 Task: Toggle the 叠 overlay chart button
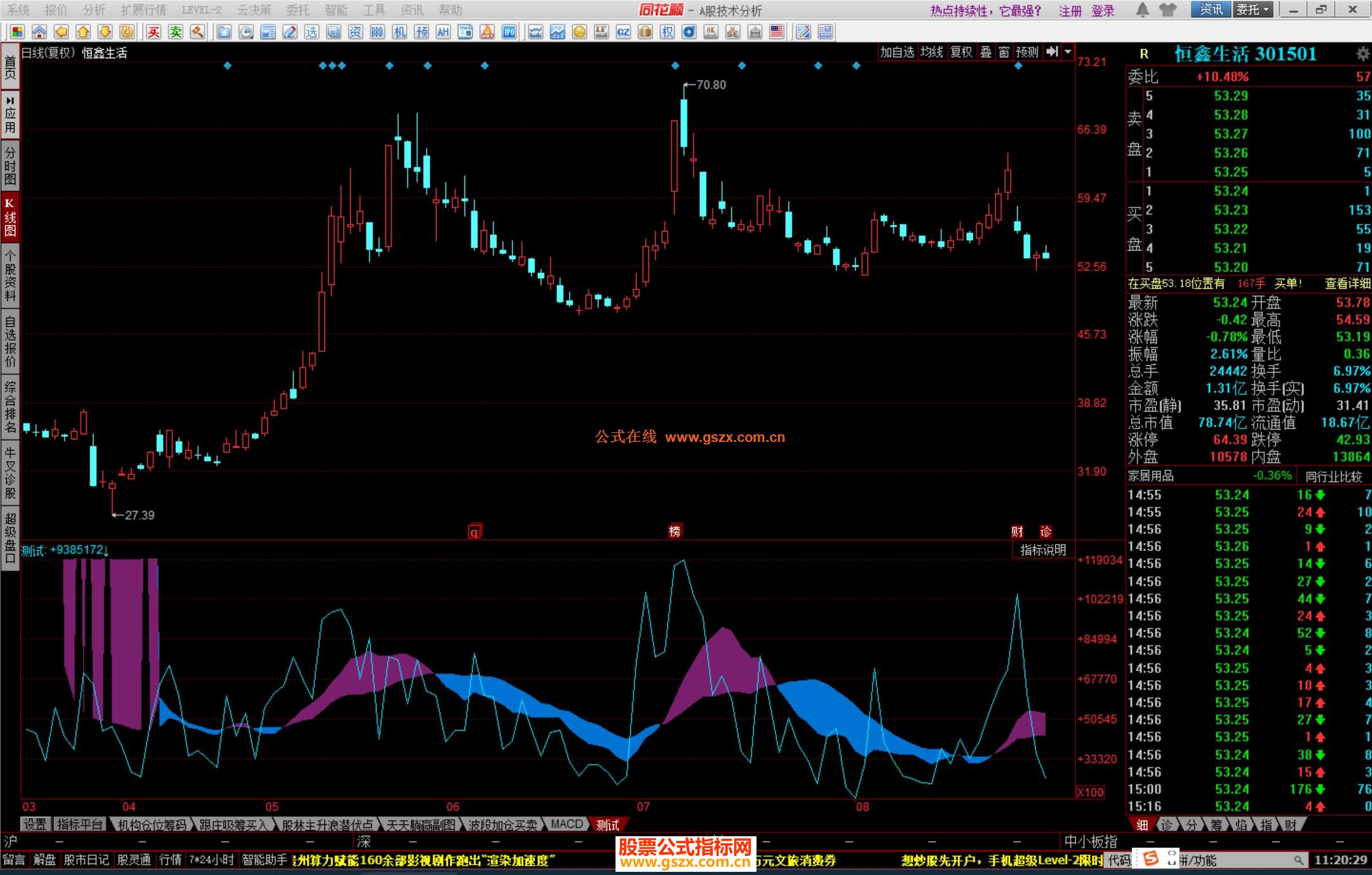[985, 52]
